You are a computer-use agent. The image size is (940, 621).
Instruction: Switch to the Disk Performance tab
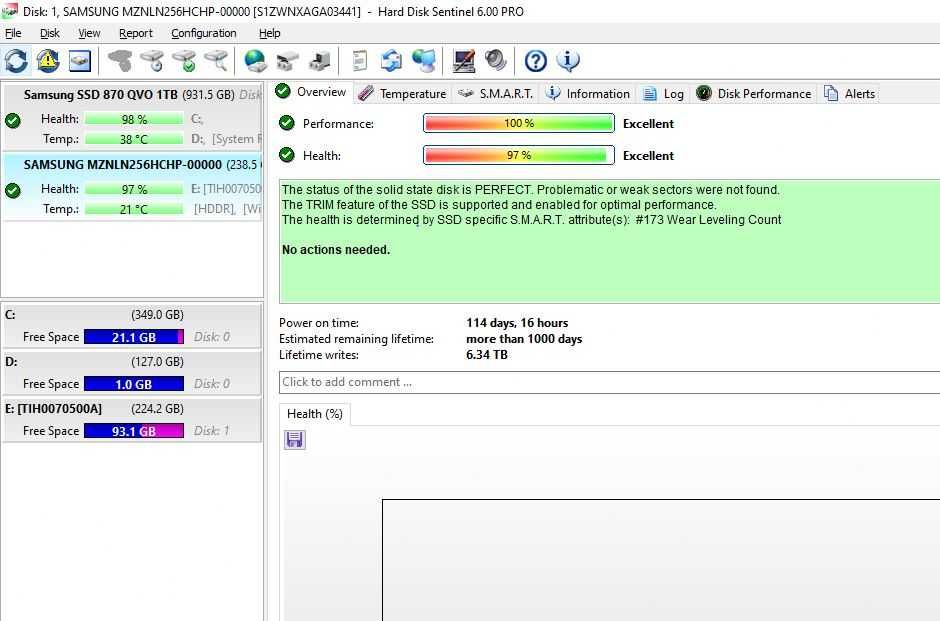pos(754,94)
